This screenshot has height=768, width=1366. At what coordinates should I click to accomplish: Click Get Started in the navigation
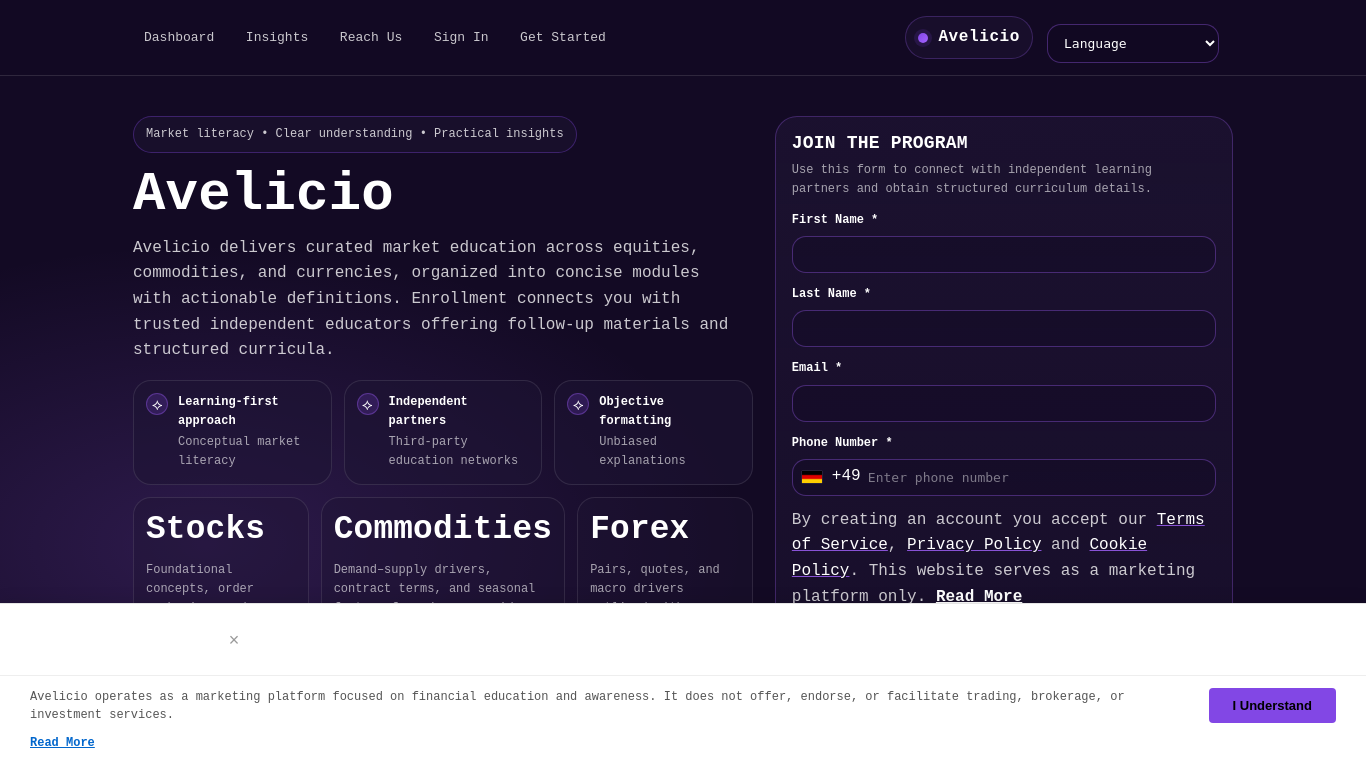click(563, 37)
